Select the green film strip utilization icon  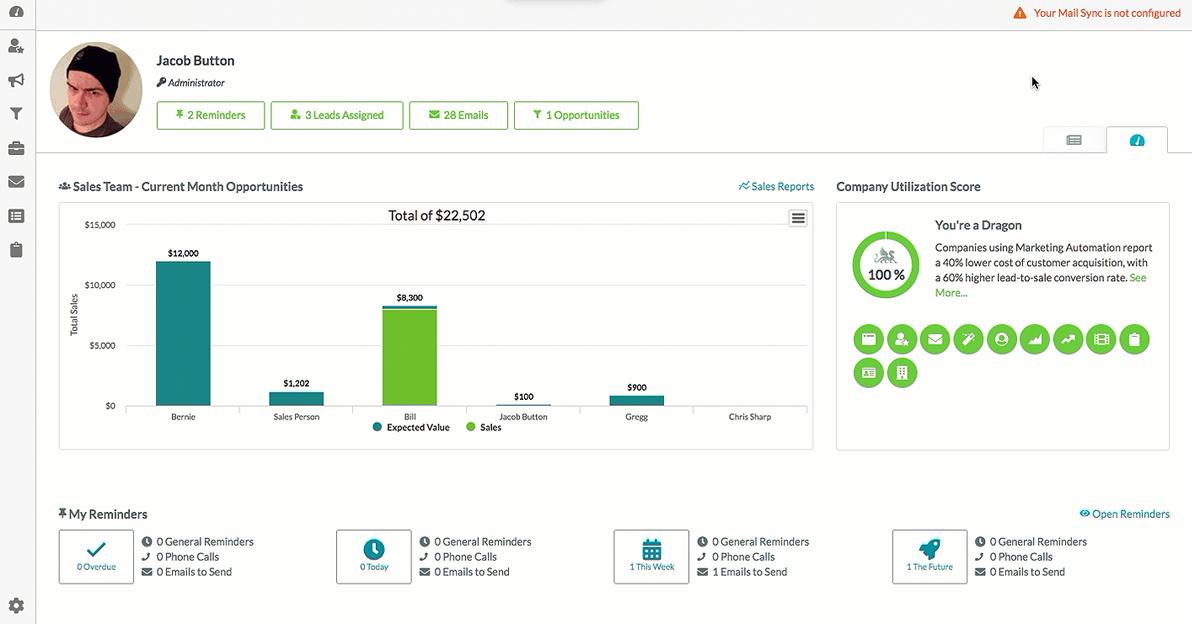point(1101,339)
